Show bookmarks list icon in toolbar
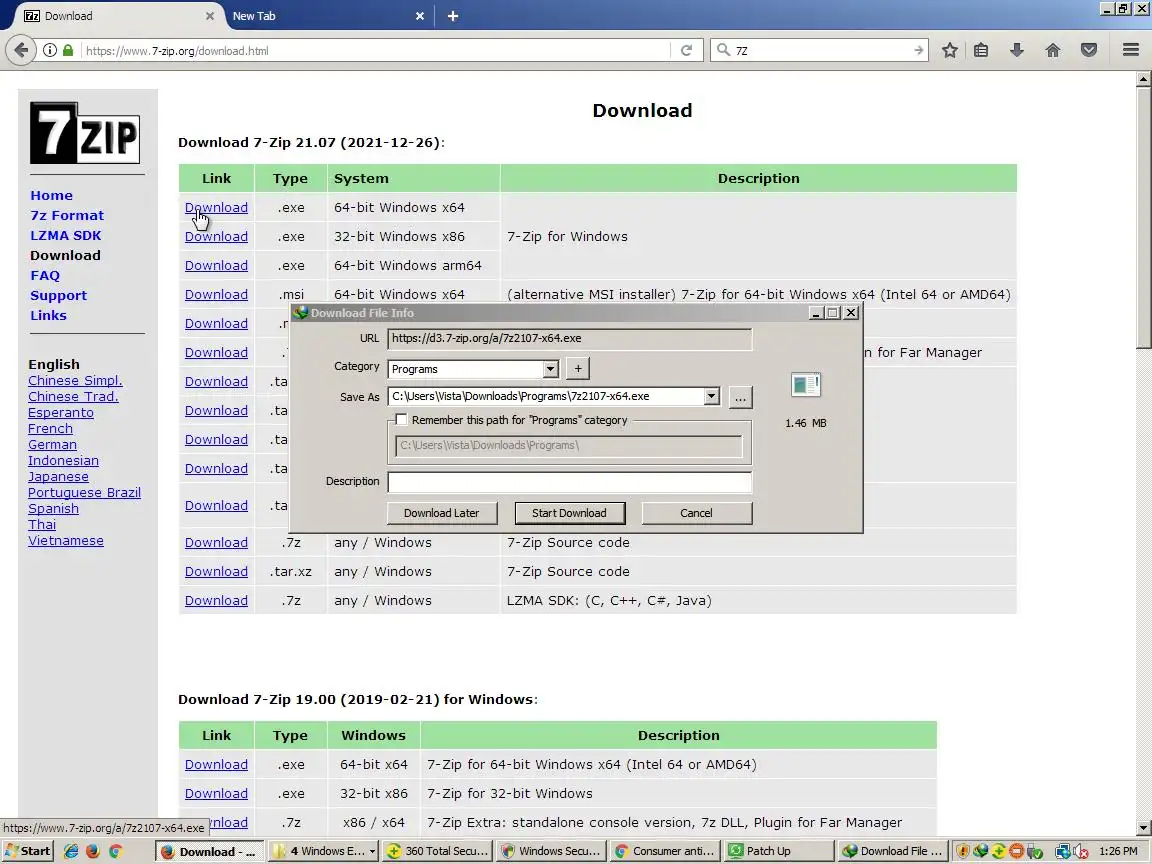1152x864 pixels. click(981, 50)
